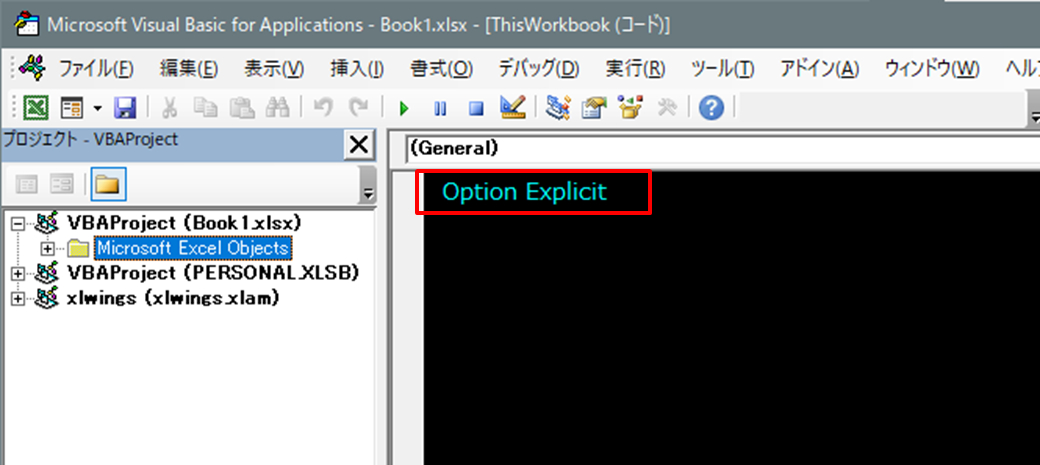Open the 実行(R) menu
The width and height of the screenshot is (1040, 465).
[635, 68]
